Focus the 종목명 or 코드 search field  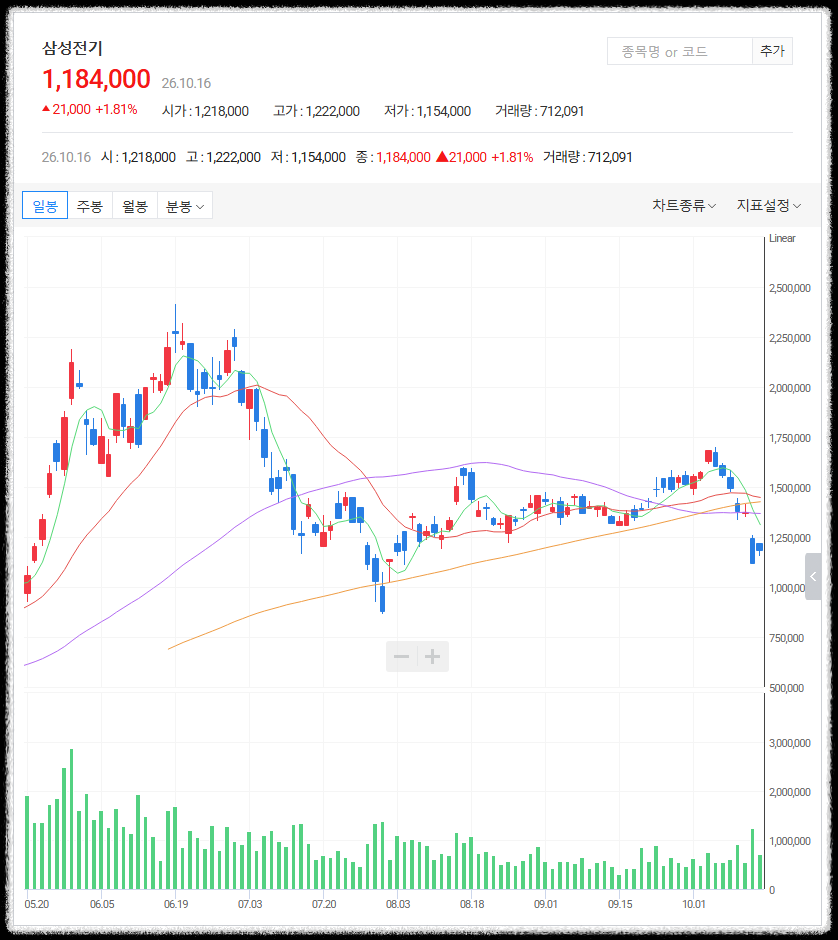pos(680,51)
